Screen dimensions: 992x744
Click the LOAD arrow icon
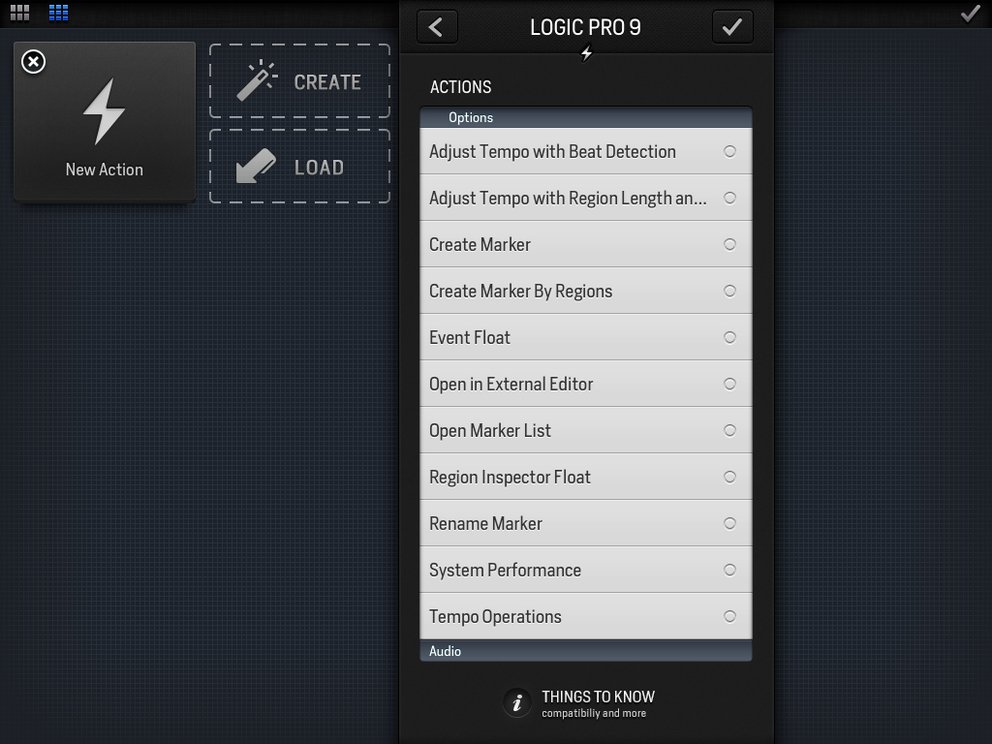[256, 166]
